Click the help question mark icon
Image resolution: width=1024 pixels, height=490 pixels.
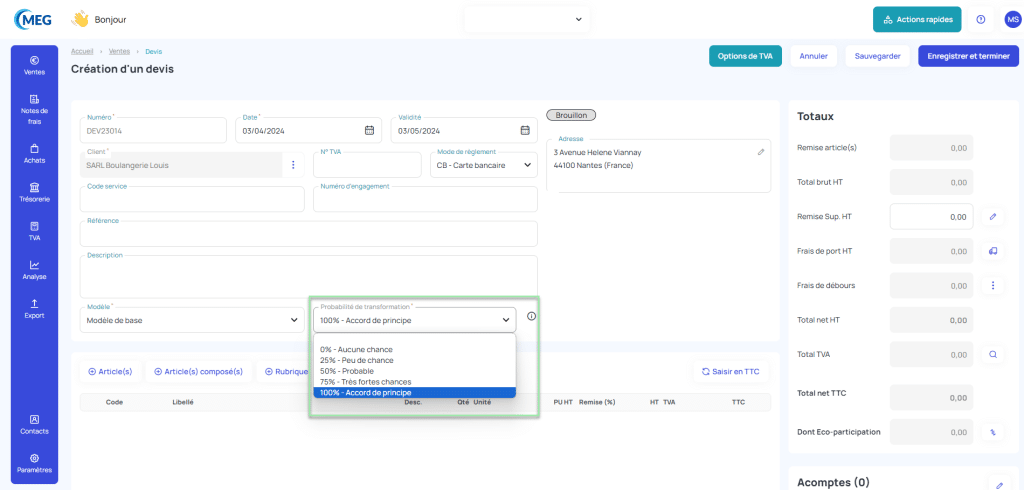click(981, 19)
